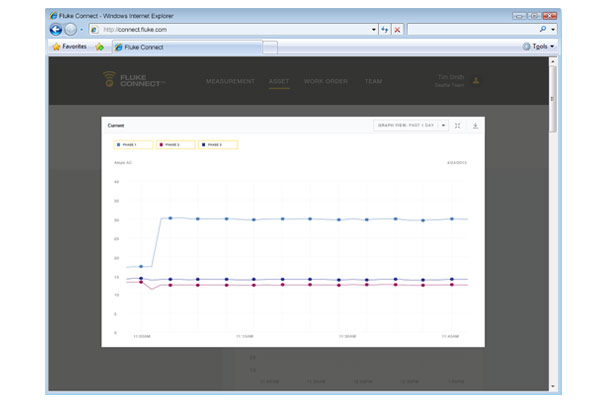Toggle Phase 2 series in legend
Screen dimensions: 600x402
tap(175, 144)
